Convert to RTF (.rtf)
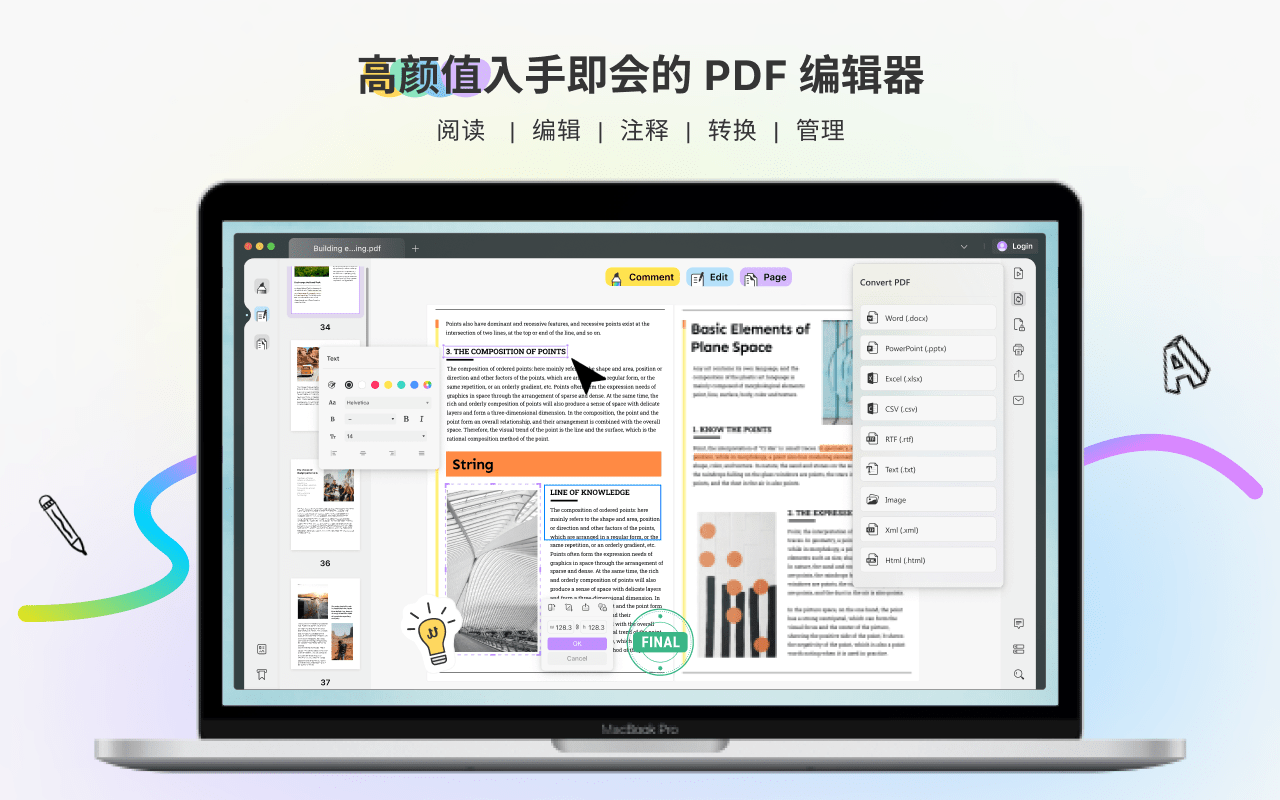Image resolution: width=1280 pixels, height=800 pixels. (928, 439)
